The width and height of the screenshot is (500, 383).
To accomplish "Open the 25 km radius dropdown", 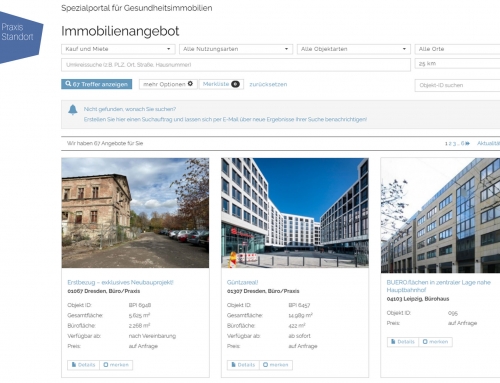I will coord(457,64).
